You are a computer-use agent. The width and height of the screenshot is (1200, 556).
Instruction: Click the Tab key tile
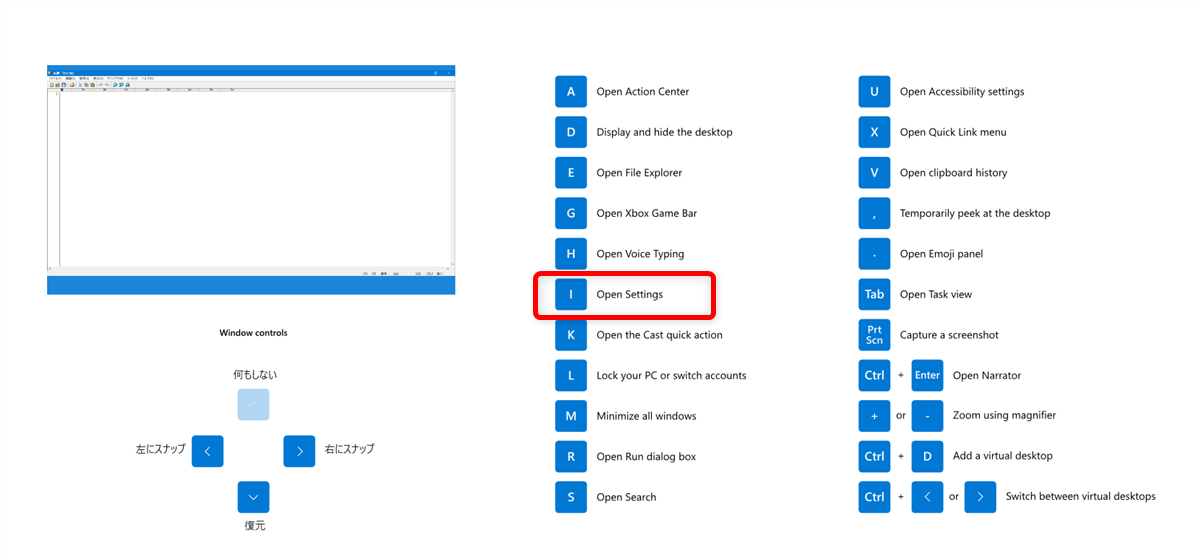tap(874, 294)
